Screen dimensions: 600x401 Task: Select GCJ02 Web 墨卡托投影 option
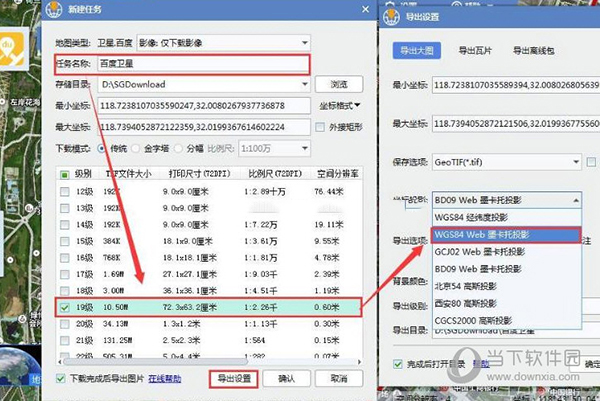[507, 252]
